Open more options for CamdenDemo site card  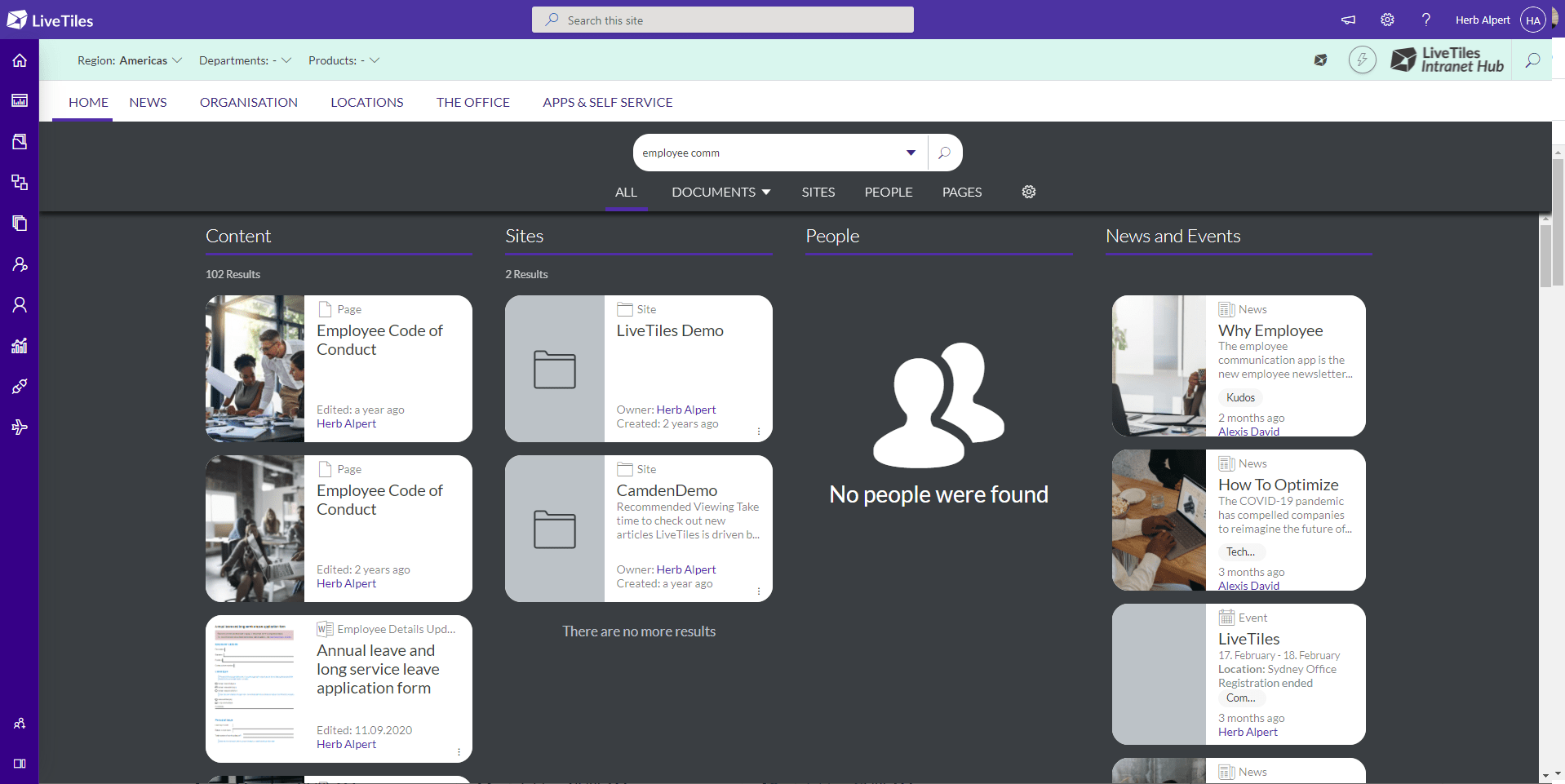[x=759, y=591]
